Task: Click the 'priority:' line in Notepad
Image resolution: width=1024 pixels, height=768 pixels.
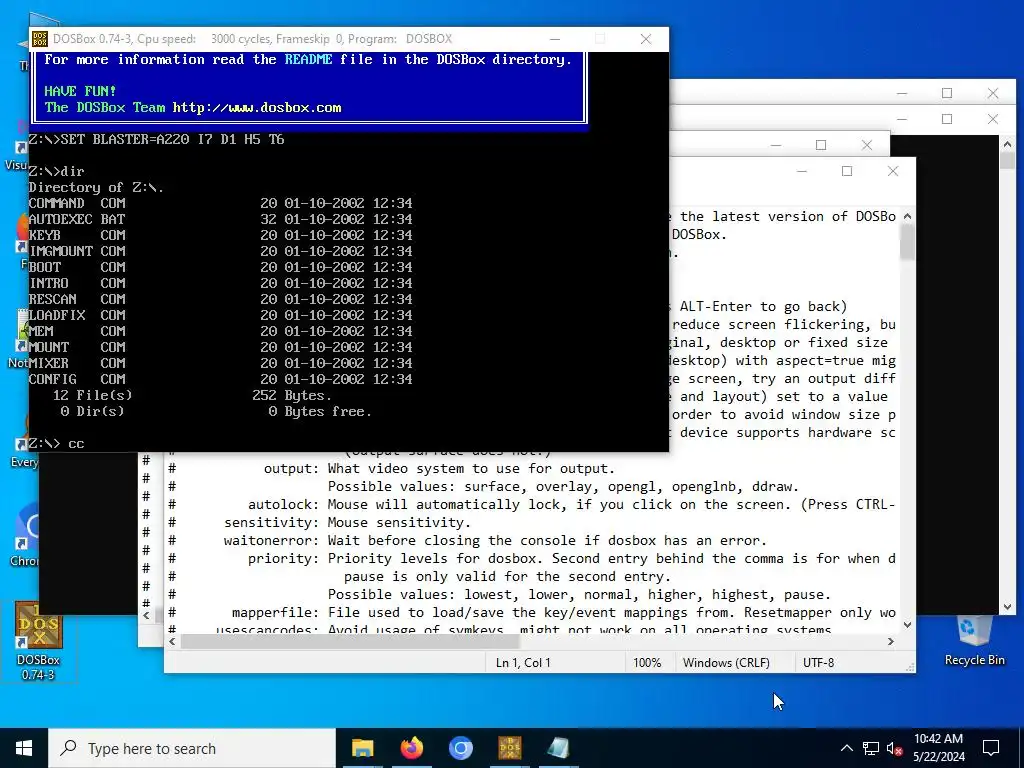Action: 532,559
